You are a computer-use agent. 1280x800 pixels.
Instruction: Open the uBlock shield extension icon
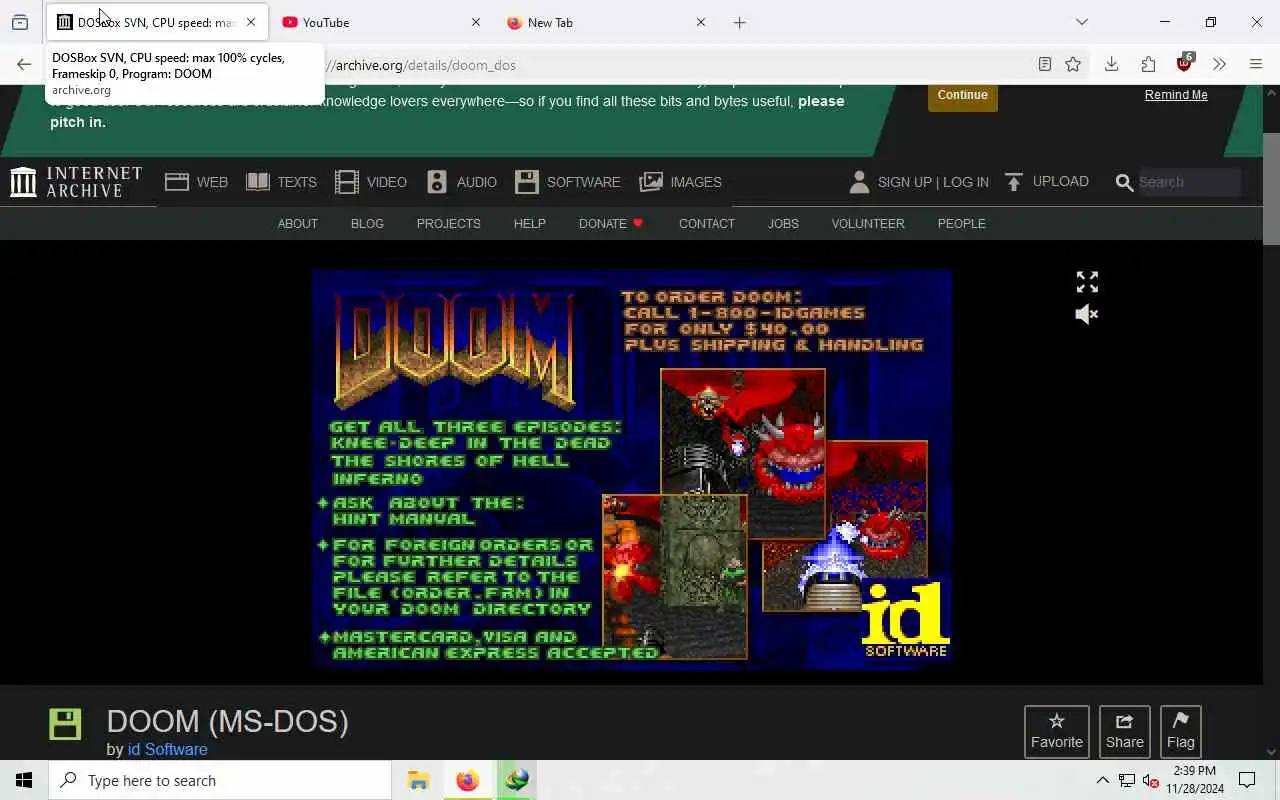(1185, 64)
